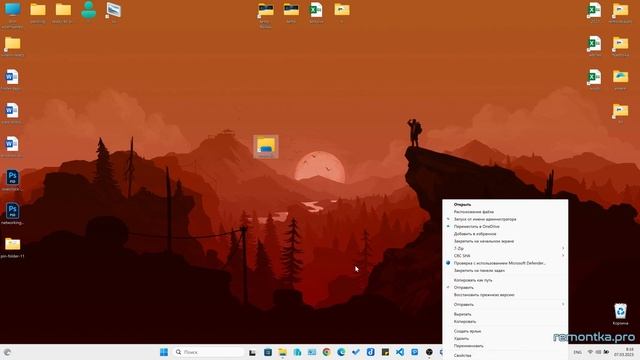The image size is (640, 360).
Task: Open the widgets icon at taskbar's far left
Action: coord(7,352)
